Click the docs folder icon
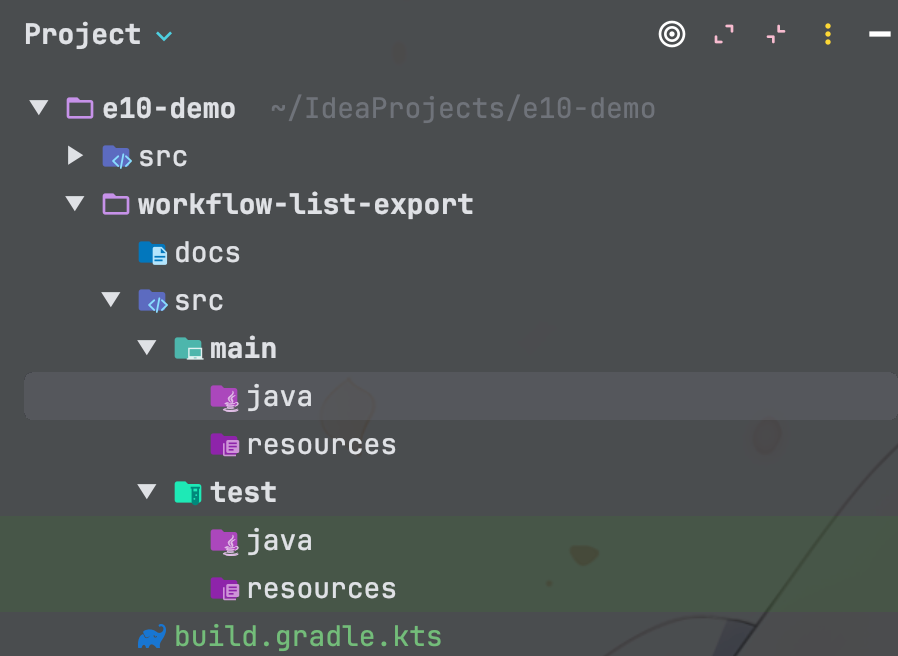 (x=152, y=253)
